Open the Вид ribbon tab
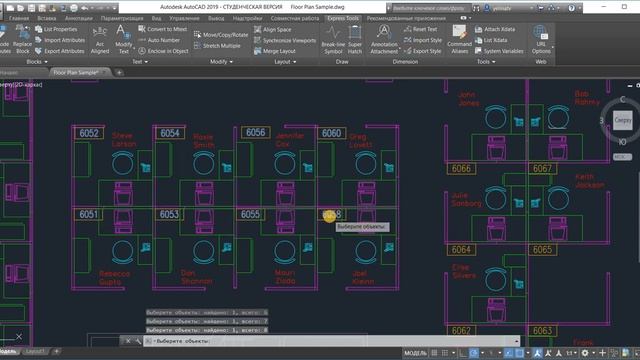The height and width of the screenshot is (360, 640). tap(156, 18)
